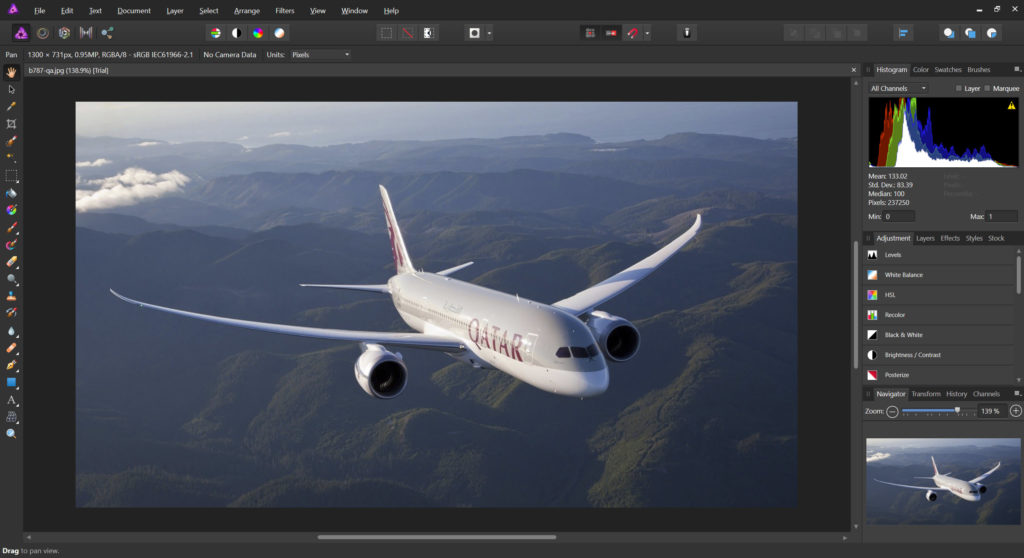The width and height of the screenshot is (1024, 558).
Task: Add a White Balance adjustment
Action: coord(940,275)
